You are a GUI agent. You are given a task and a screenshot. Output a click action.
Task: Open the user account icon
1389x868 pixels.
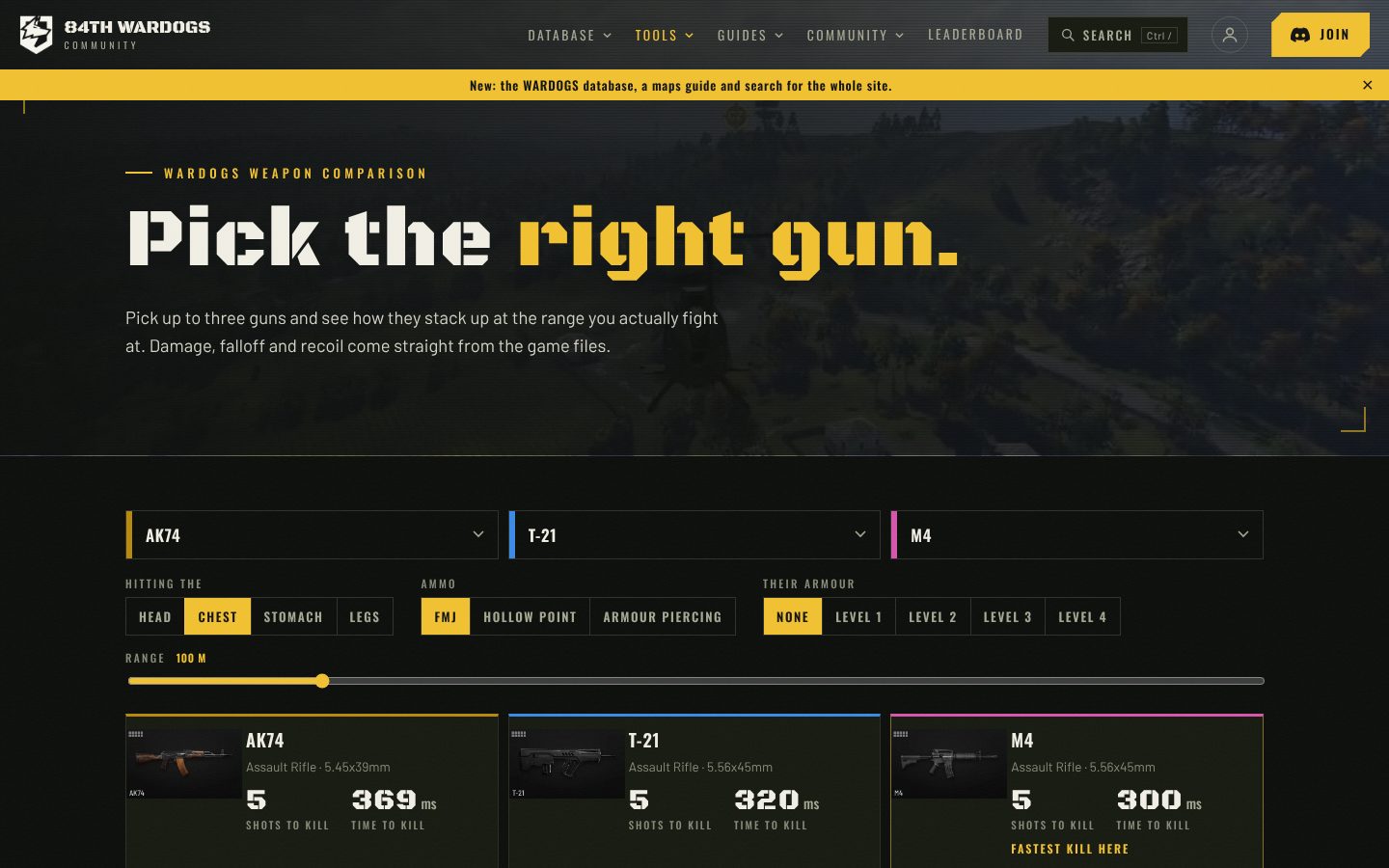click(x=1230, y=35)
